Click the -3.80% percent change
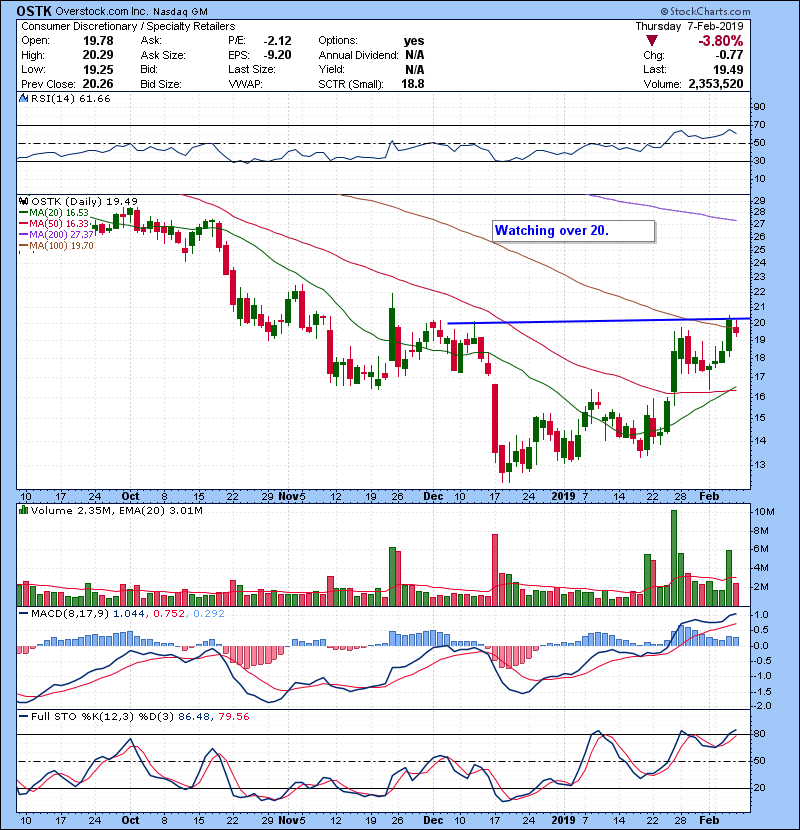Viewport: 800px width, 830px height. pos(721,41)
